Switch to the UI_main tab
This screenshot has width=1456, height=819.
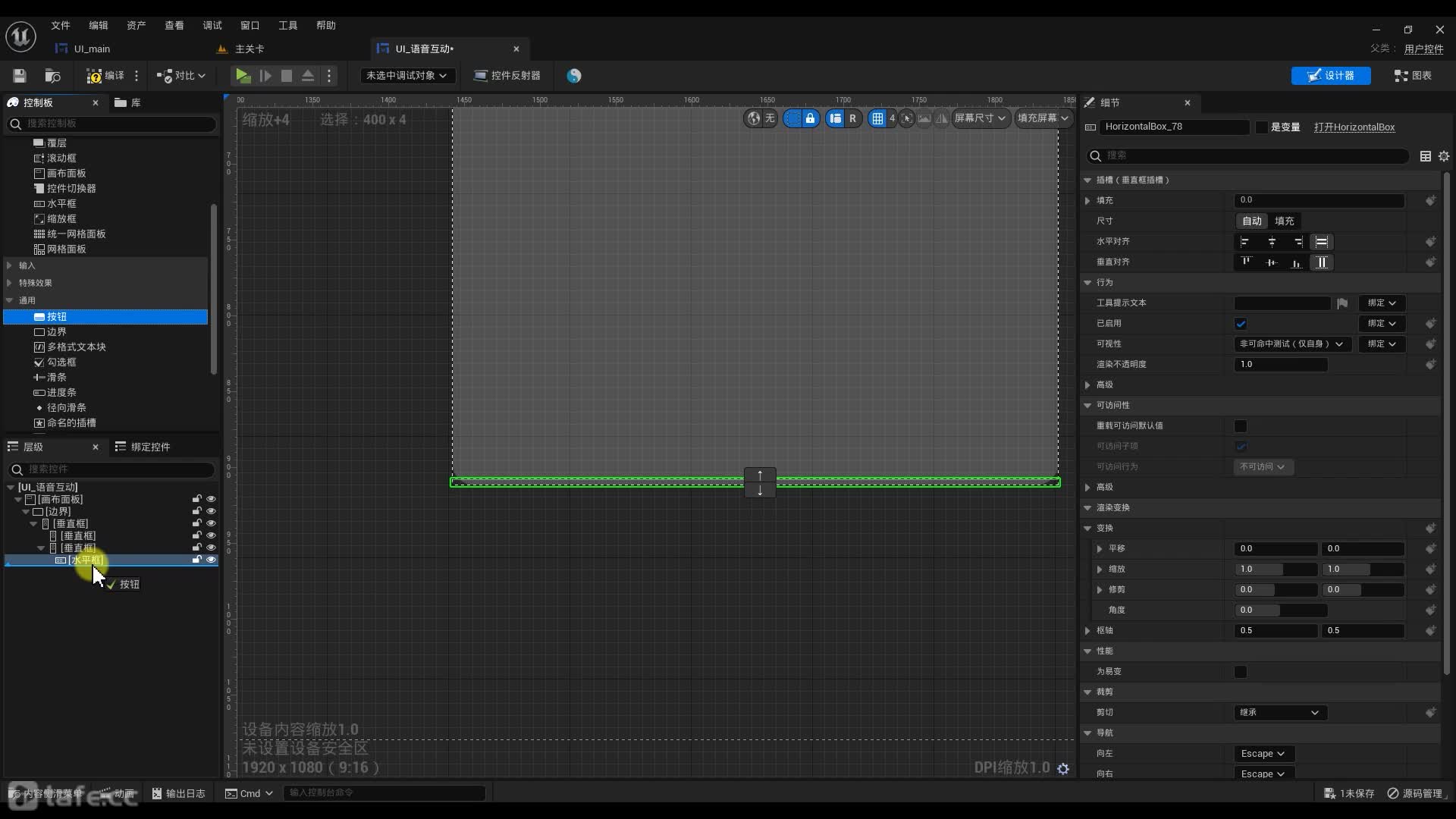click(92, 49)
